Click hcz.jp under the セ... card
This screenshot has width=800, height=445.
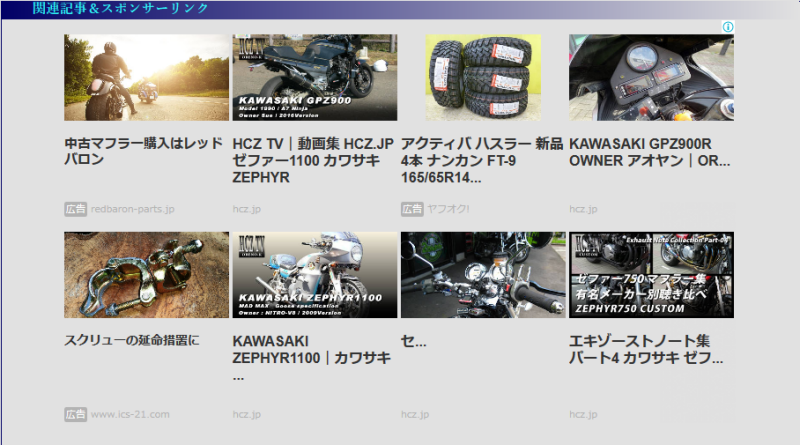[x=415, y=414]
